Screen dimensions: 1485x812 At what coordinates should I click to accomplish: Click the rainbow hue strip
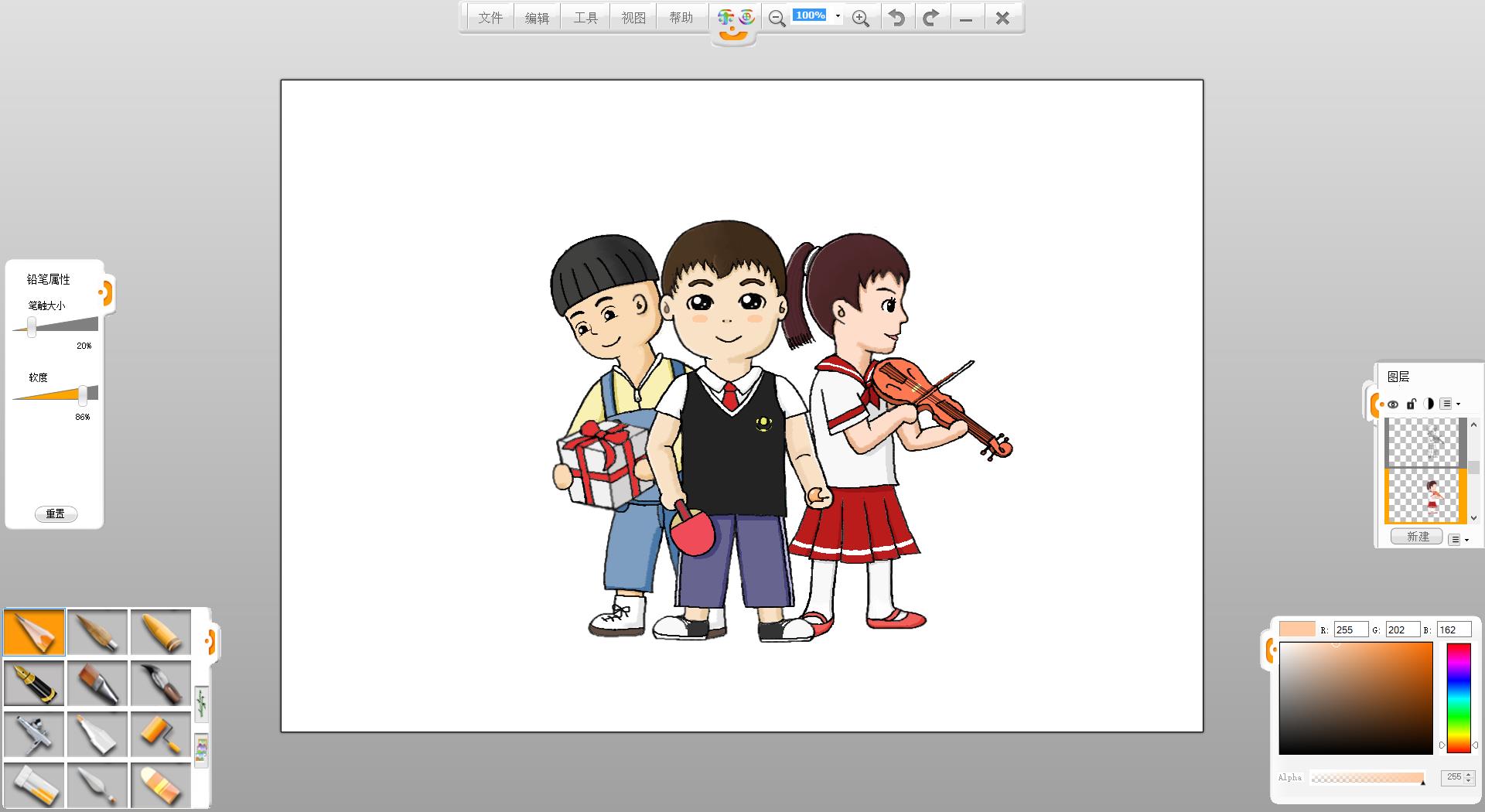pyautogui.click(x=1458, y=698)
